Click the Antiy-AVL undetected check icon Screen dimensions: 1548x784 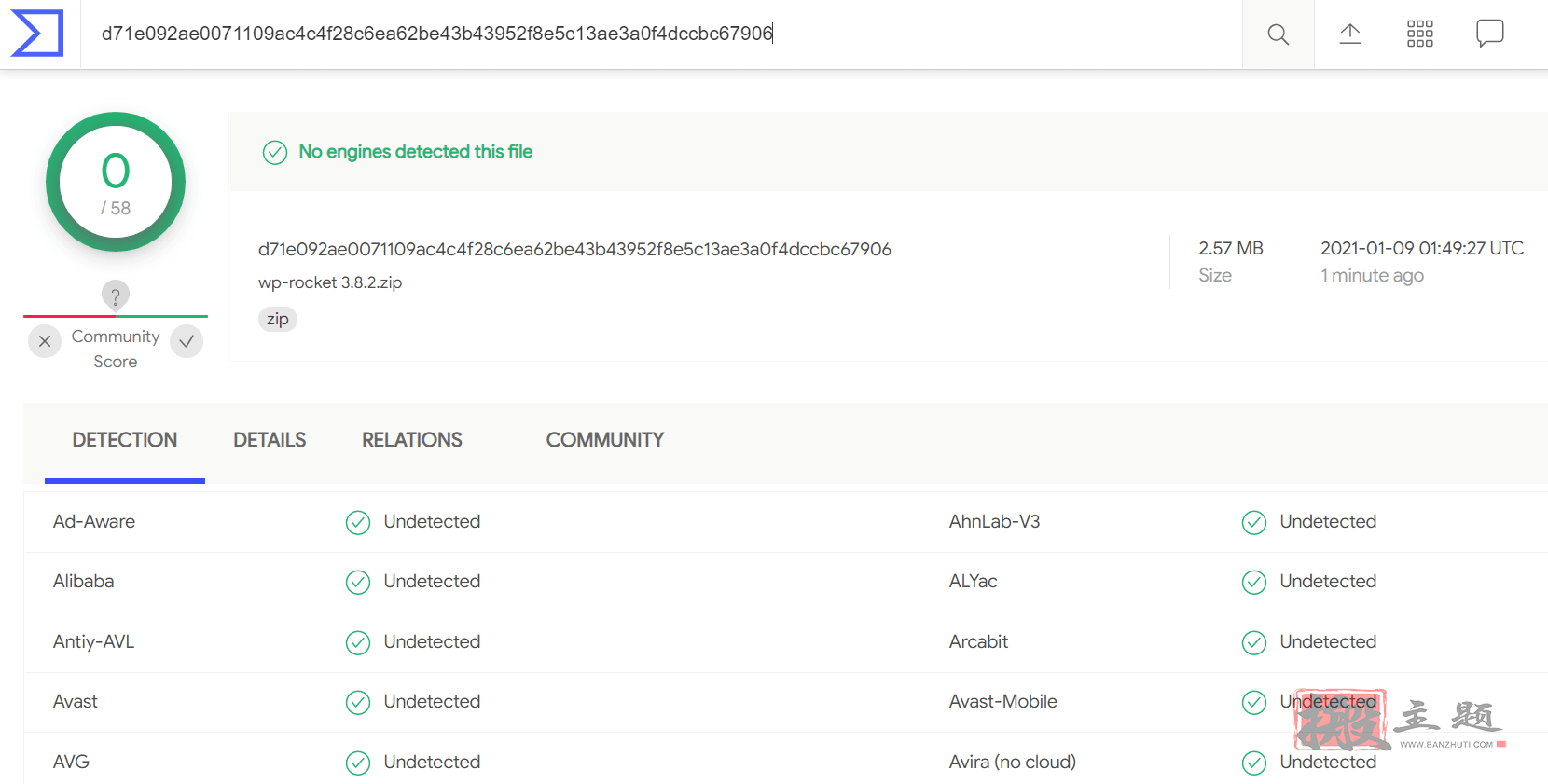(358, 642)
